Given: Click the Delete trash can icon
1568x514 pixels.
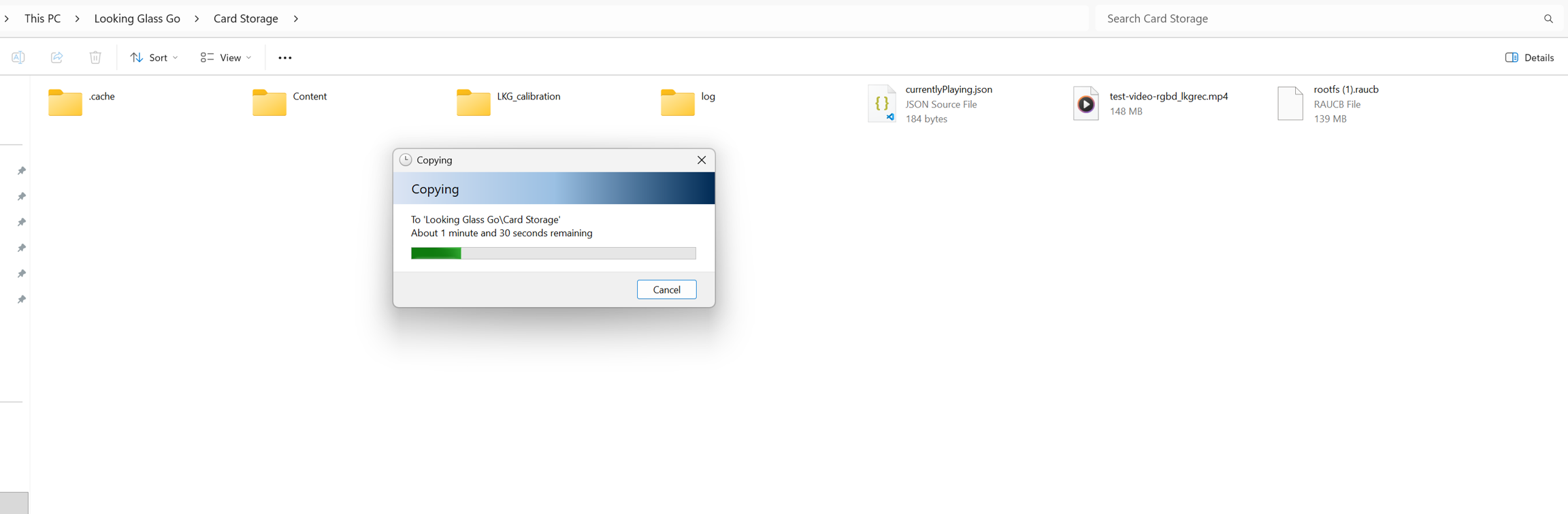Looking at the screenshot, I should [x=95, y=58].
